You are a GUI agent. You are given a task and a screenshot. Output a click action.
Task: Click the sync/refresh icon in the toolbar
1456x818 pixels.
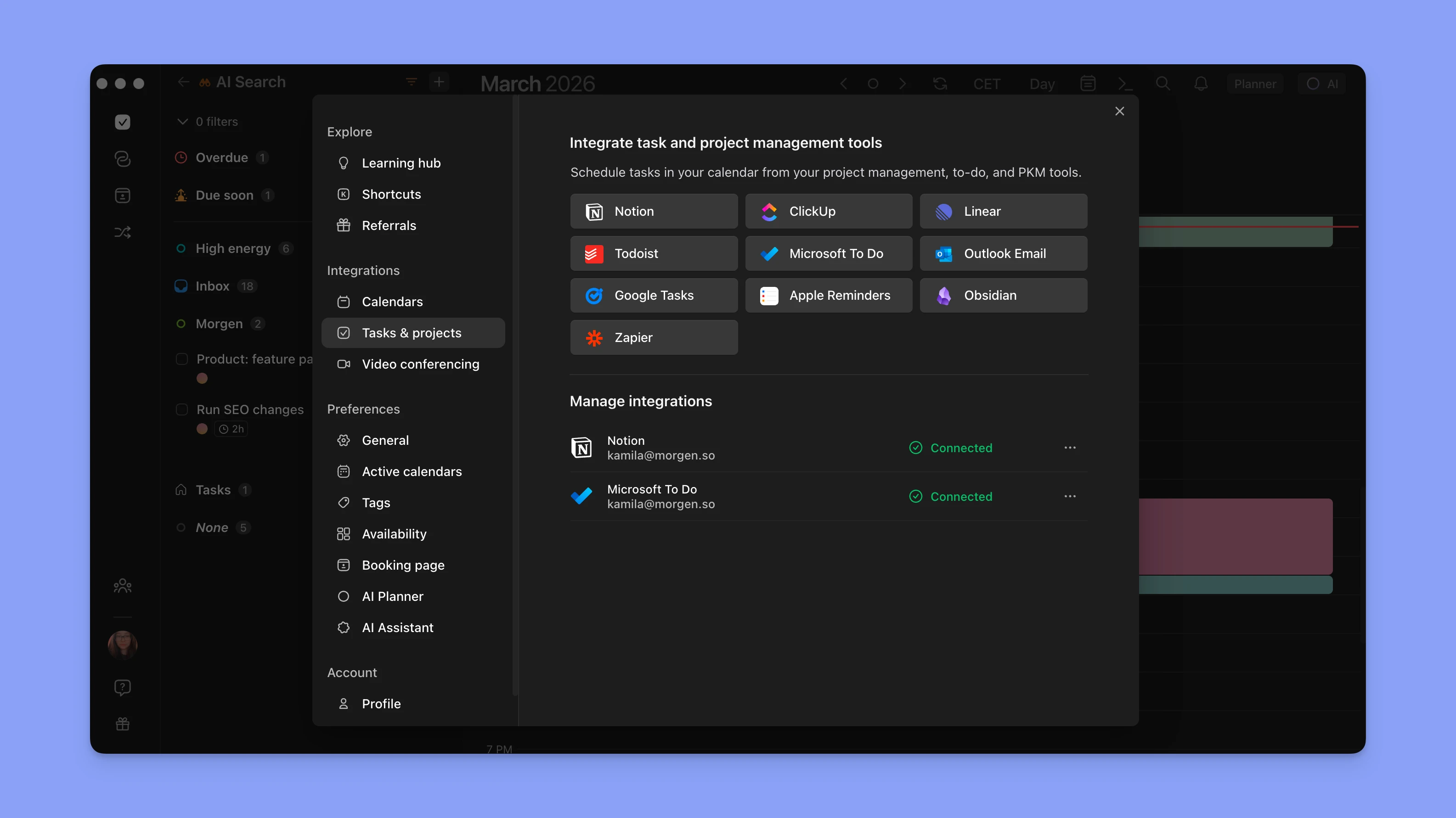(x=940, y=83)
